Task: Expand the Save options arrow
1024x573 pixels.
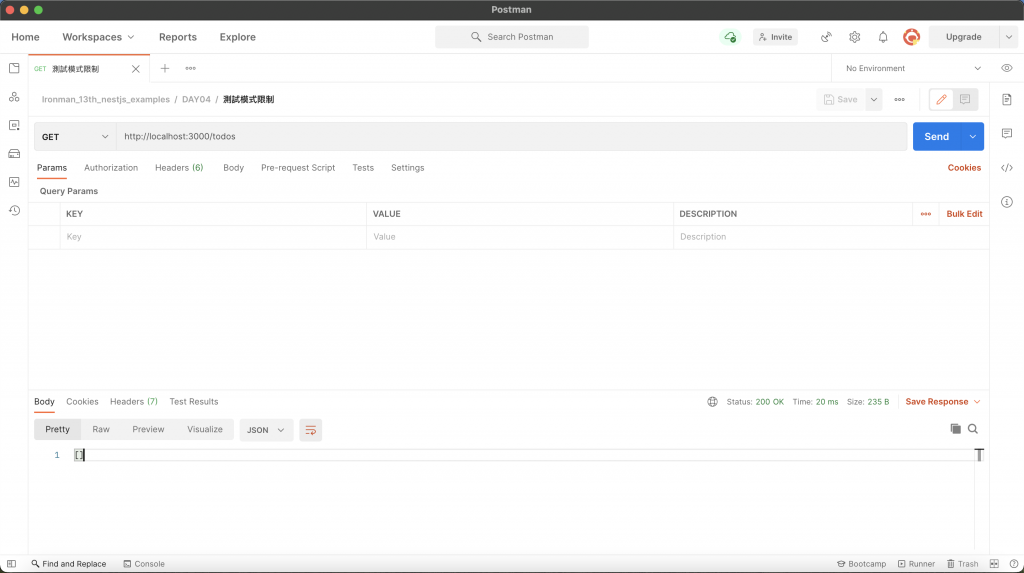Action: (x=873, y=99)
